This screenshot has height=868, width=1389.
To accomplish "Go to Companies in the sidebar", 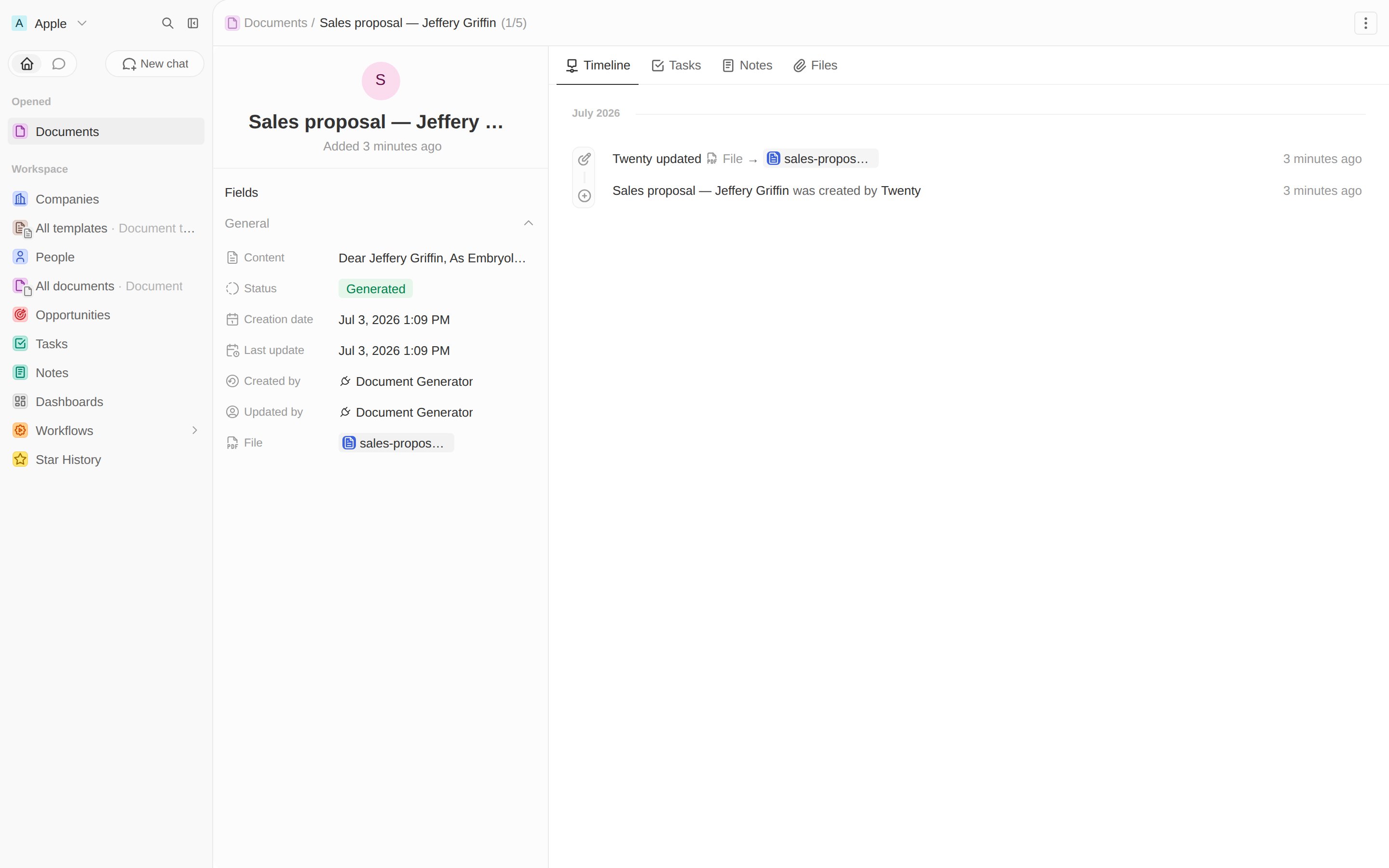I will [106, 199].
